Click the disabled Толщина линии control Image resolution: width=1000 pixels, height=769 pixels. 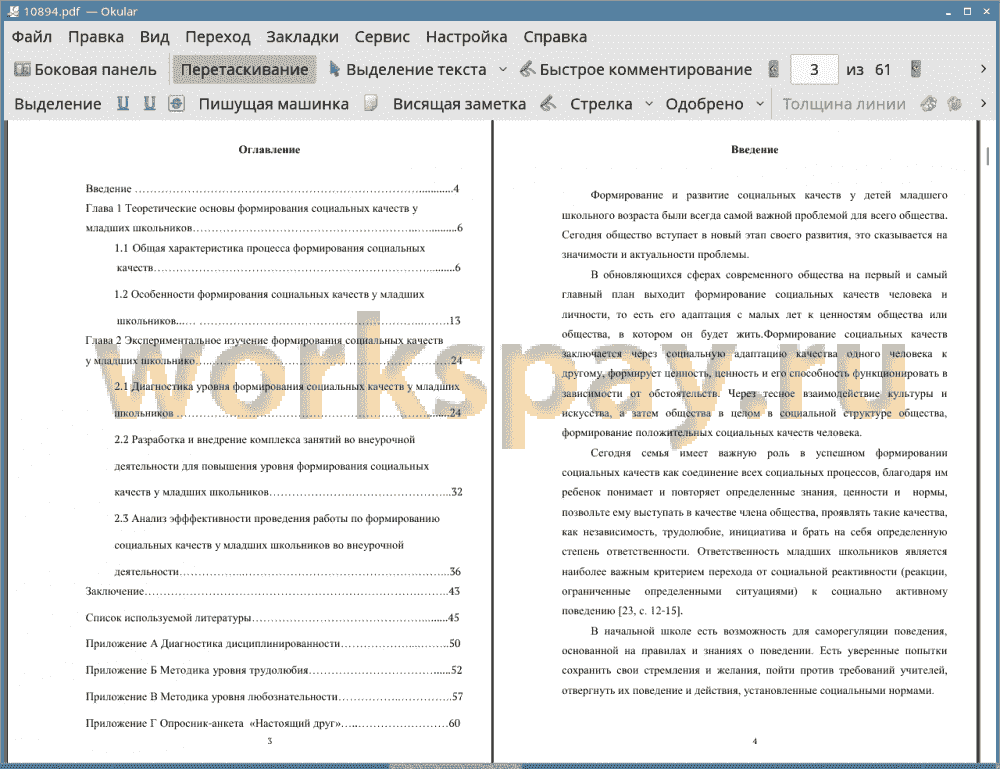844,104
